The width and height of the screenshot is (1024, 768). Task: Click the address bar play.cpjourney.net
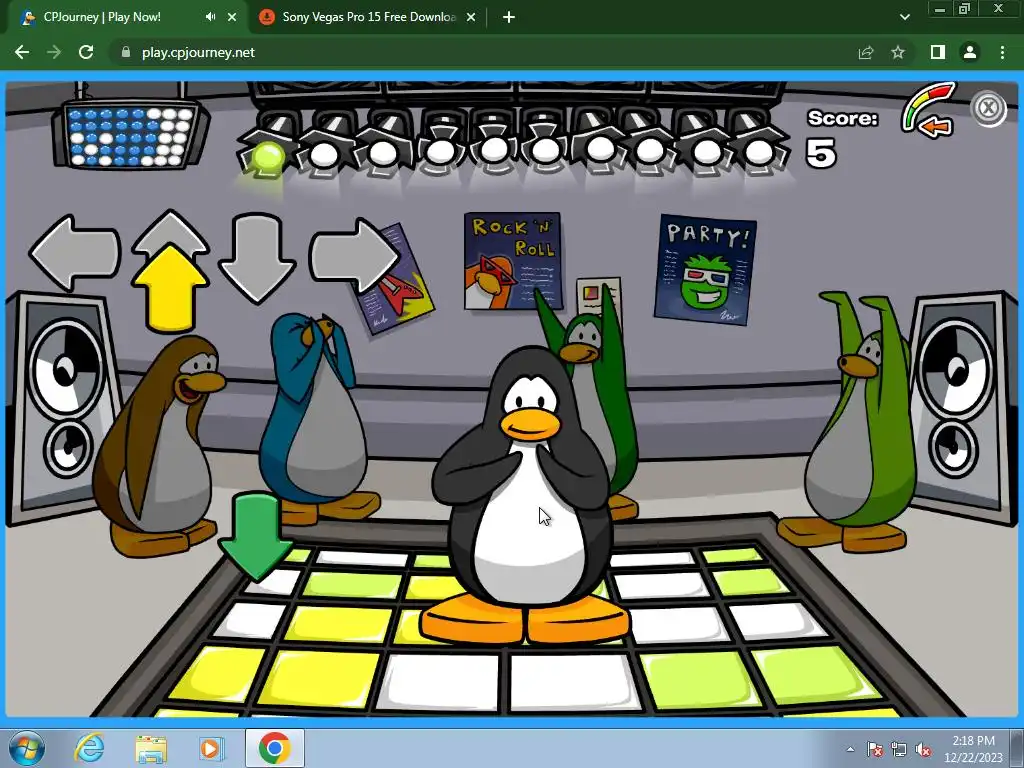tap(198, 52)
